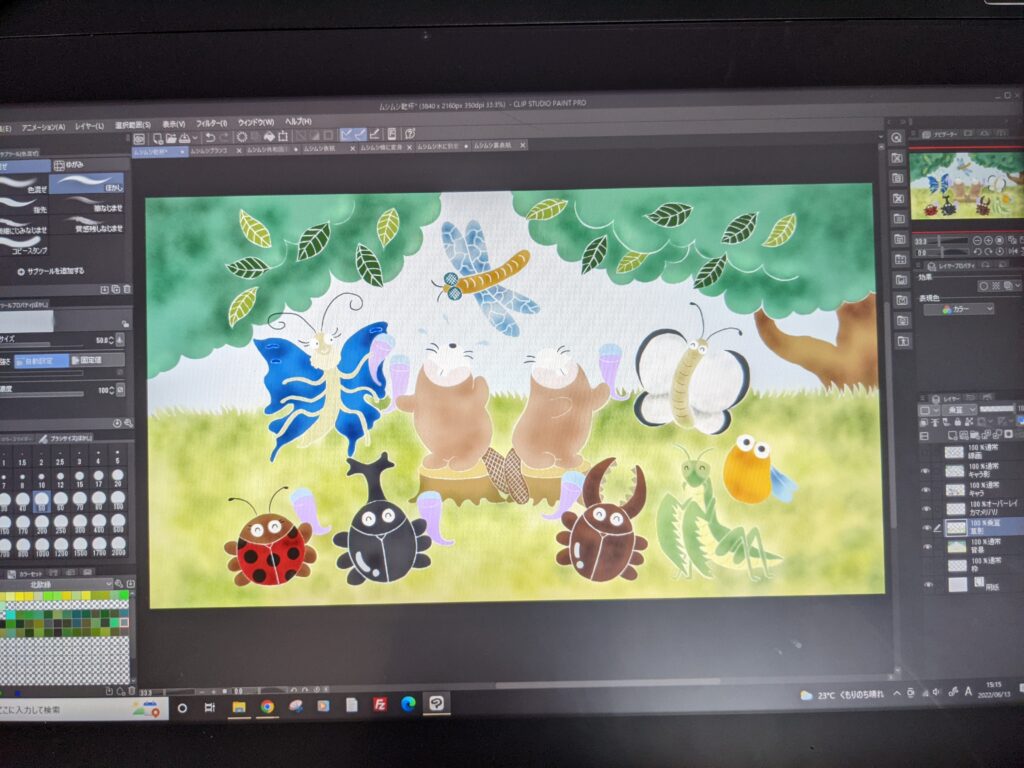This screenshot has width=1024, height=768.
Task: Click top magnifier icon in right icon strip
Action: click(x=896, y=138)
